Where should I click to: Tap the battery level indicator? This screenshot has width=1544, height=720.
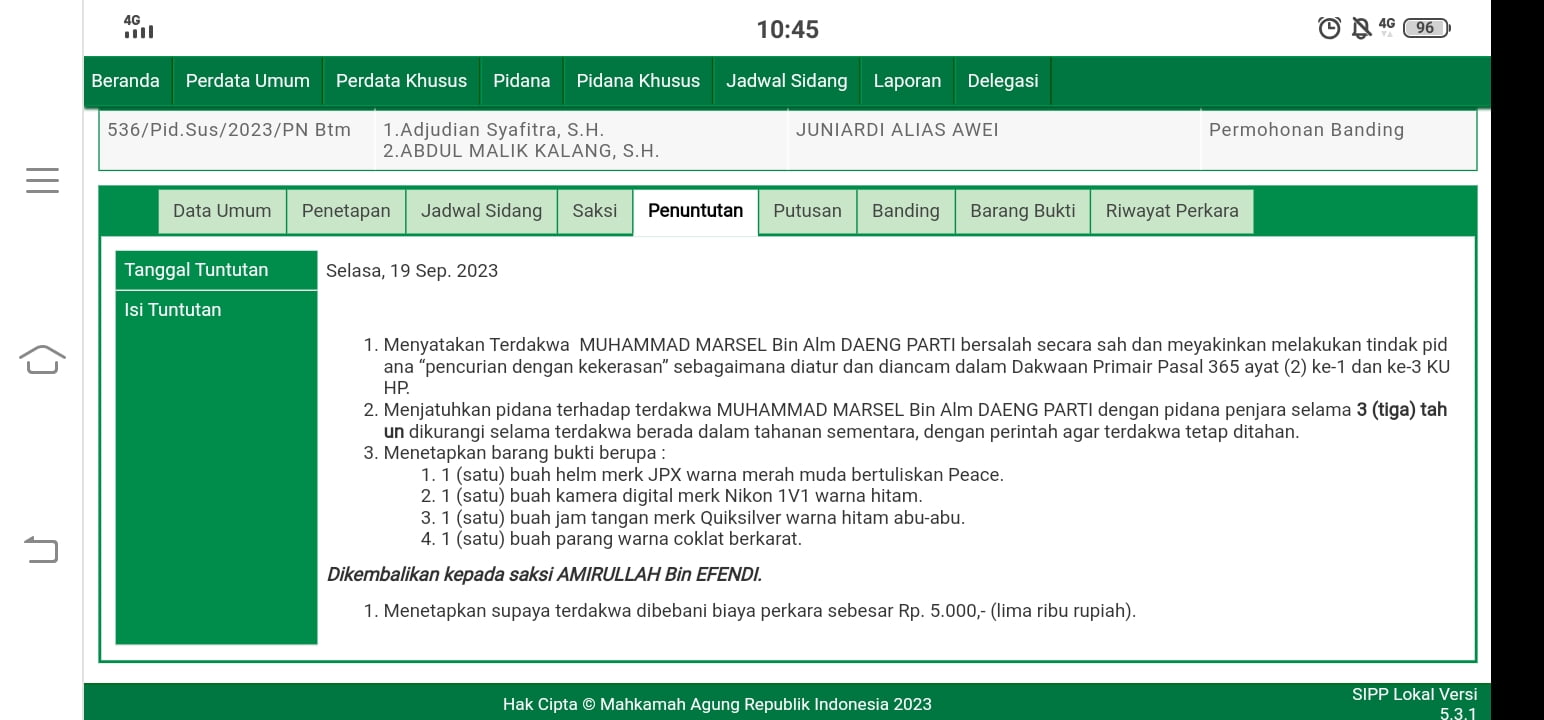coord(1427,28)
